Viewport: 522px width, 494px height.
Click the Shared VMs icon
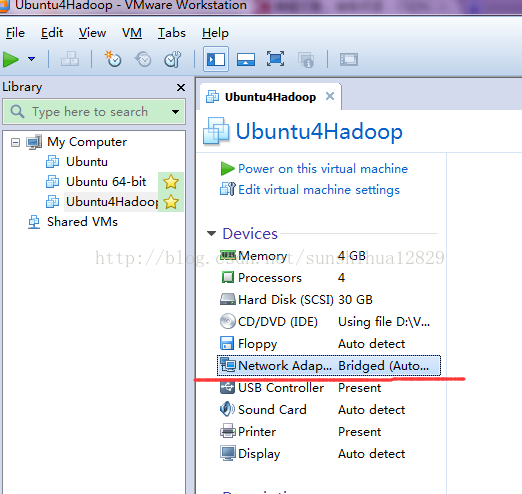[x=34, y=222]
